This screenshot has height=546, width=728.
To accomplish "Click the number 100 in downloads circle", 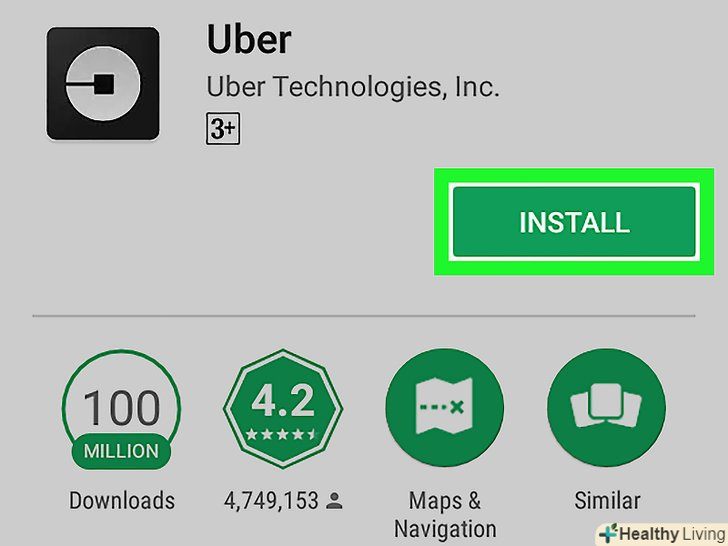I will coord(122,408).
